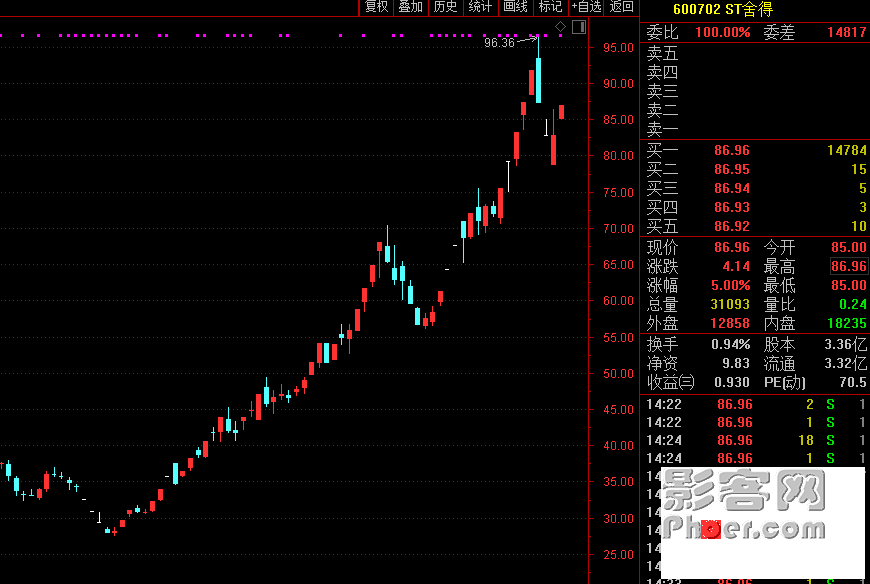Click 总量 total volume 31093
870x584 pixels.
(x=730, y=304)
